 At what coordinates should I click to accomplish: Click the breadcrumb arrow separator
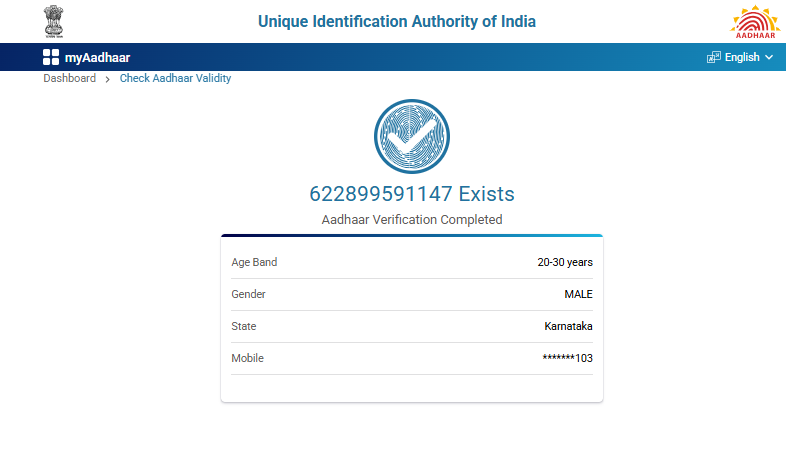[107, 79]
